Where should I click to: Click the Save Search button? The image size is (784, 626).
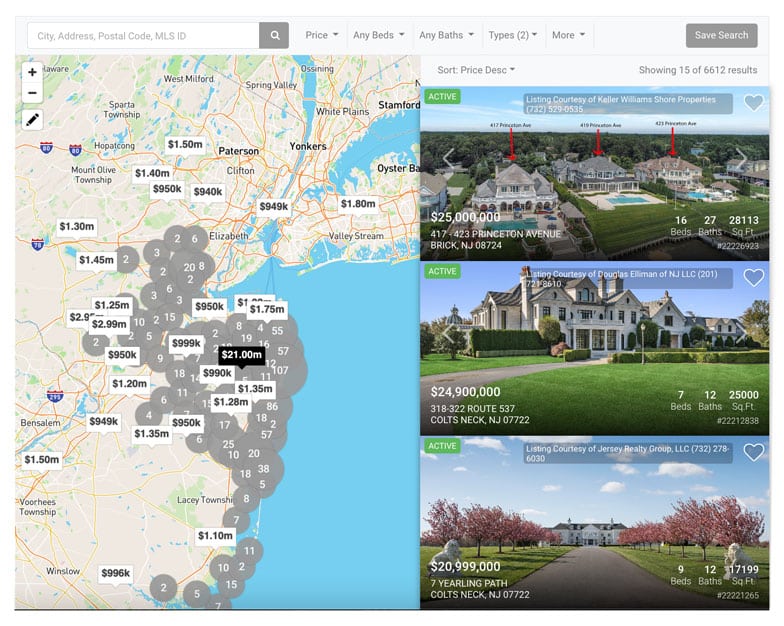[722, 36]
